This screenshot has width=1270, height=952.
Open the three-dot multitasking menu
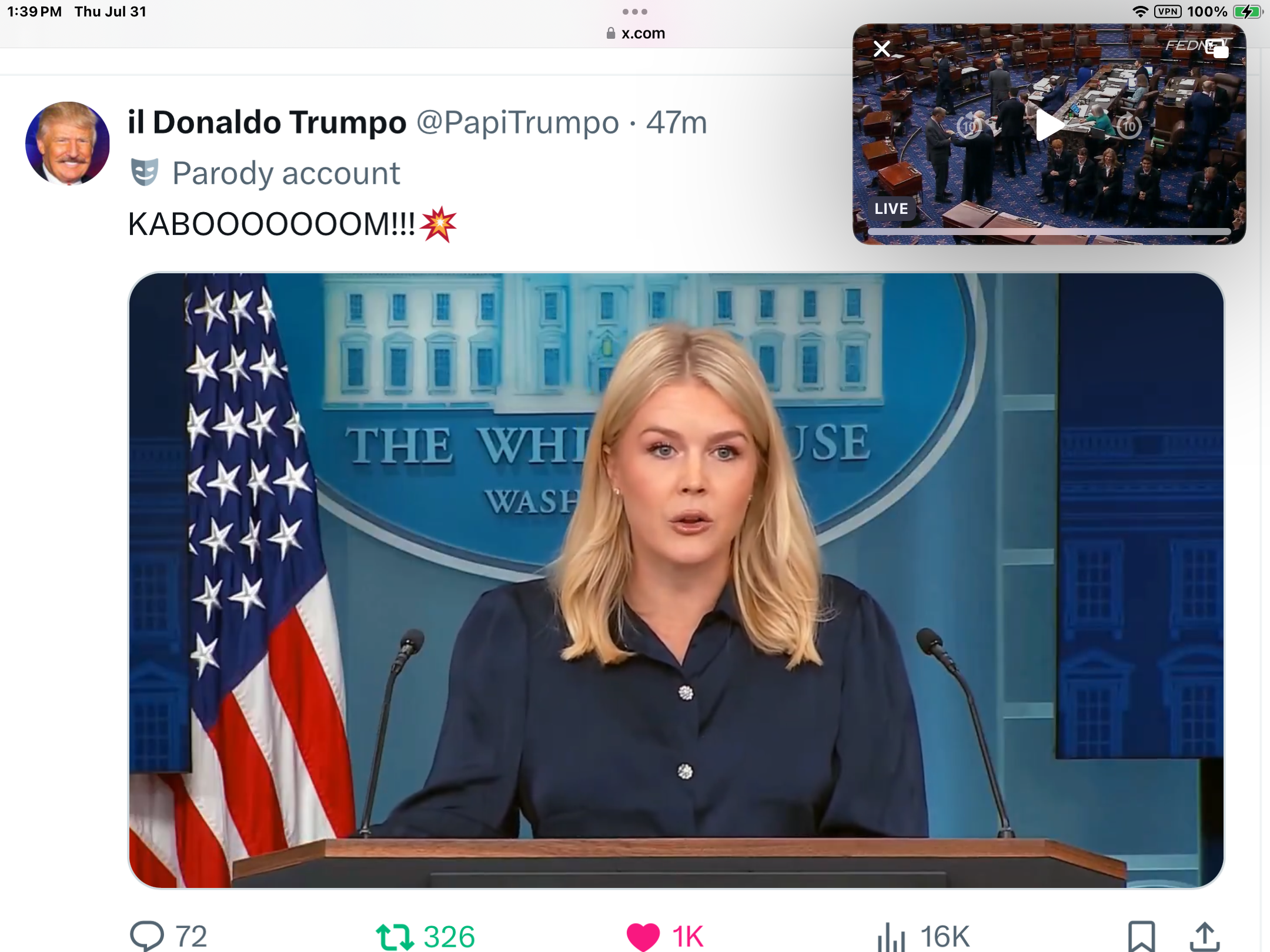click(x=635, y=12)
